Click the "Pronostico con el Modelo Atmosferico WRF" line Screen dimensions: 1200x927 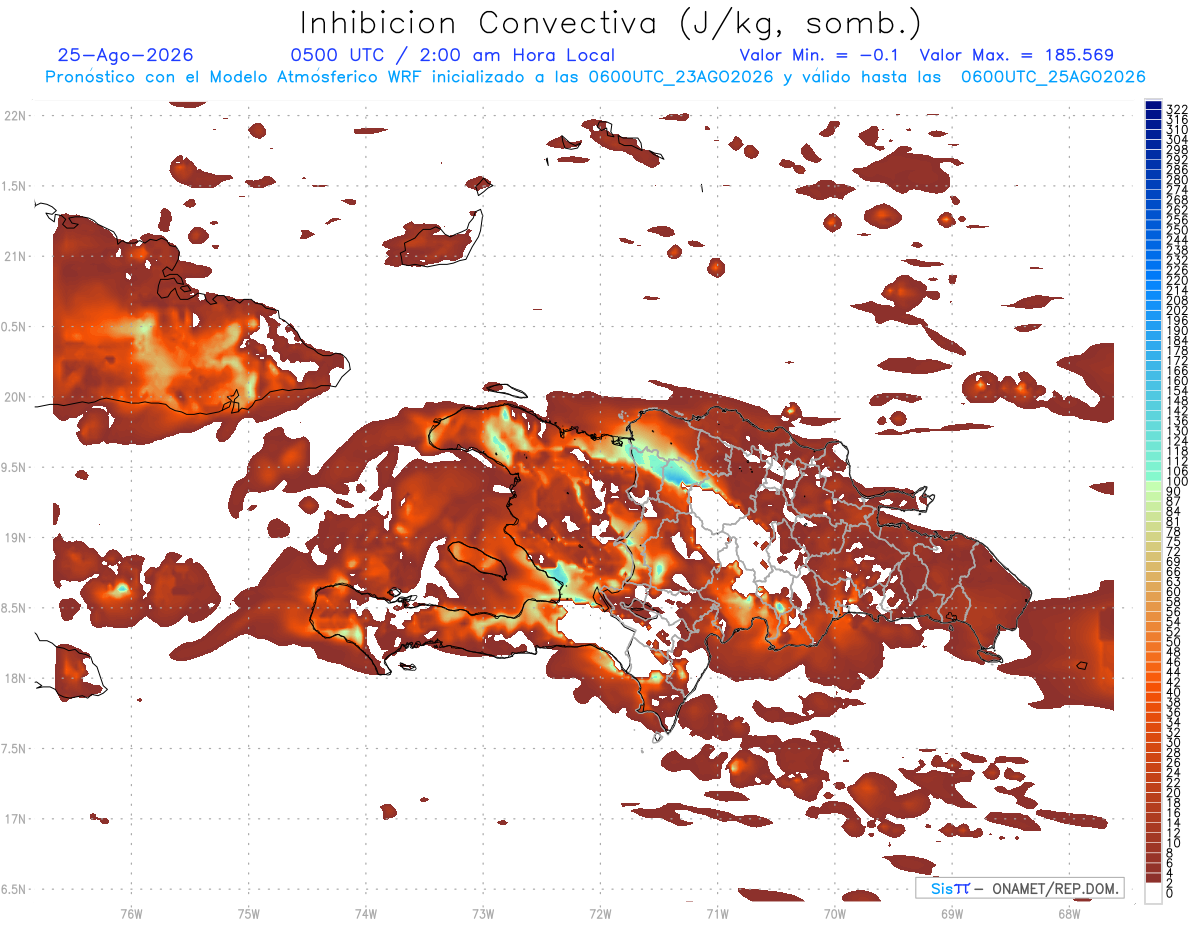595,77
